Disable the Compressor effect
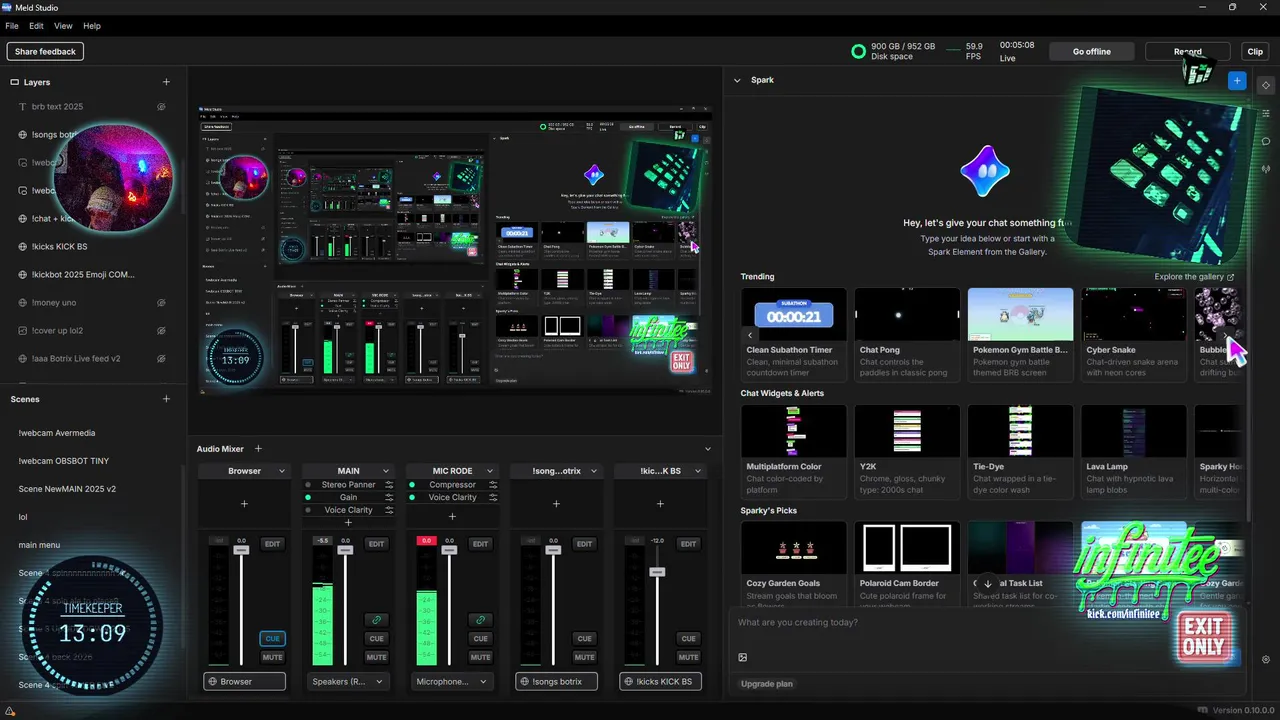This screenshot has height=720, width=1280. 412,485
